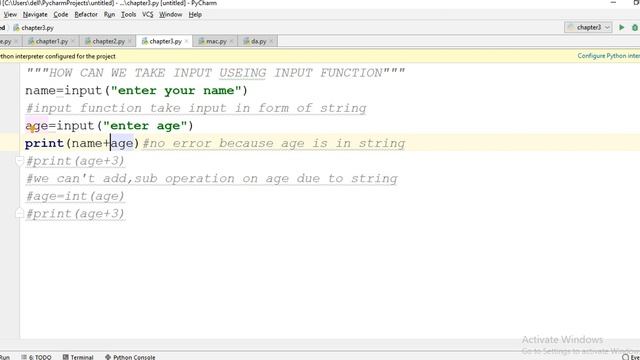
Task: Minimize the PyCharm window
Action: coord(613,3)
